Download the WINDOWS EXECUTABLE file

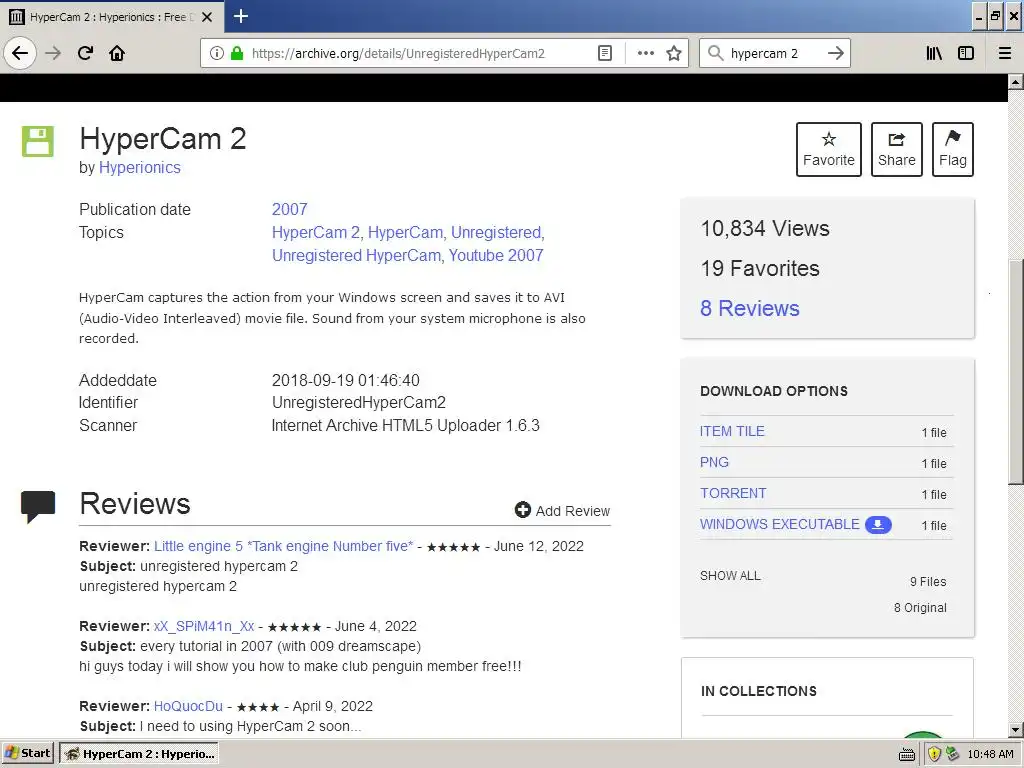(780, 524)
